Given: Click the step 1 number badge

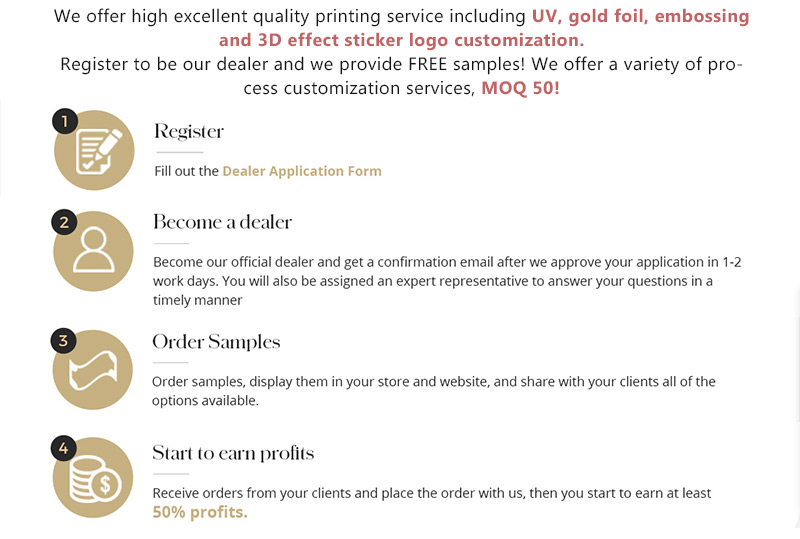Looking at the screenshot, I should click(64, 123).
